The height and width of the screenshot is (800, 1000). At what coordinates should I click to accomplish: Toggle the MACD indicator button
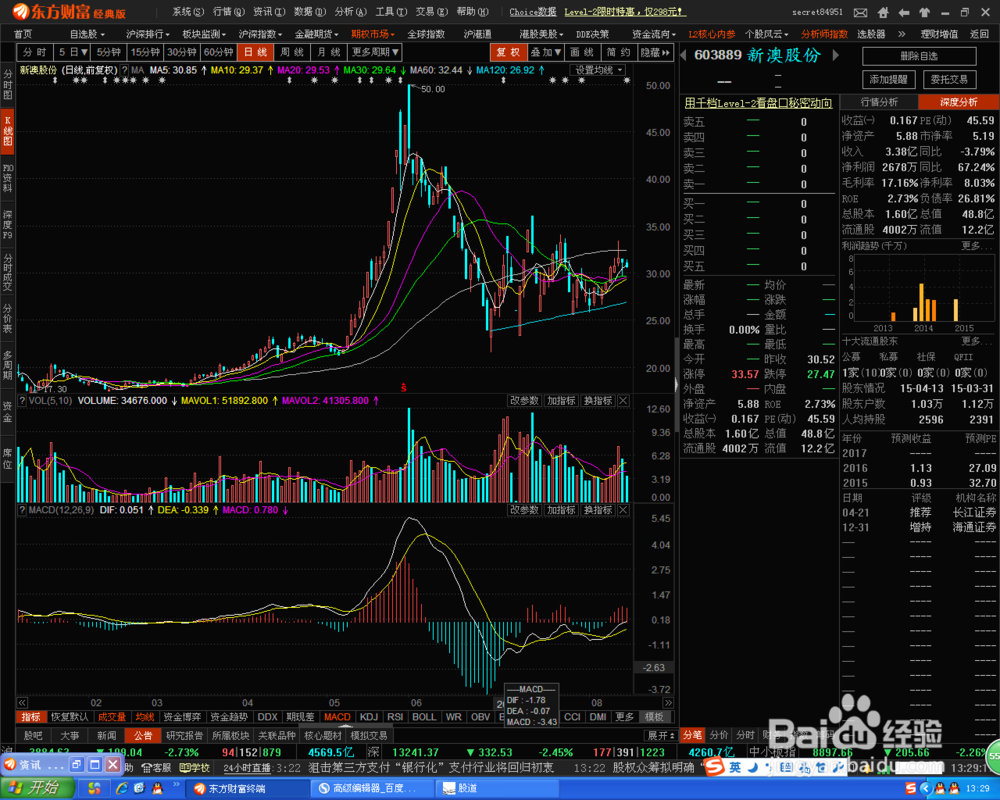[337, 717]
